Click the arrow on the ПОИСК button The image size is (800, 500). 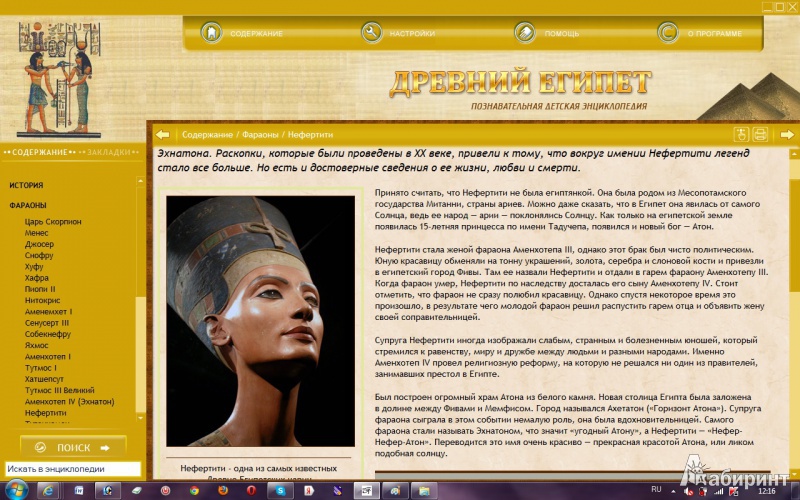(105, 448)
